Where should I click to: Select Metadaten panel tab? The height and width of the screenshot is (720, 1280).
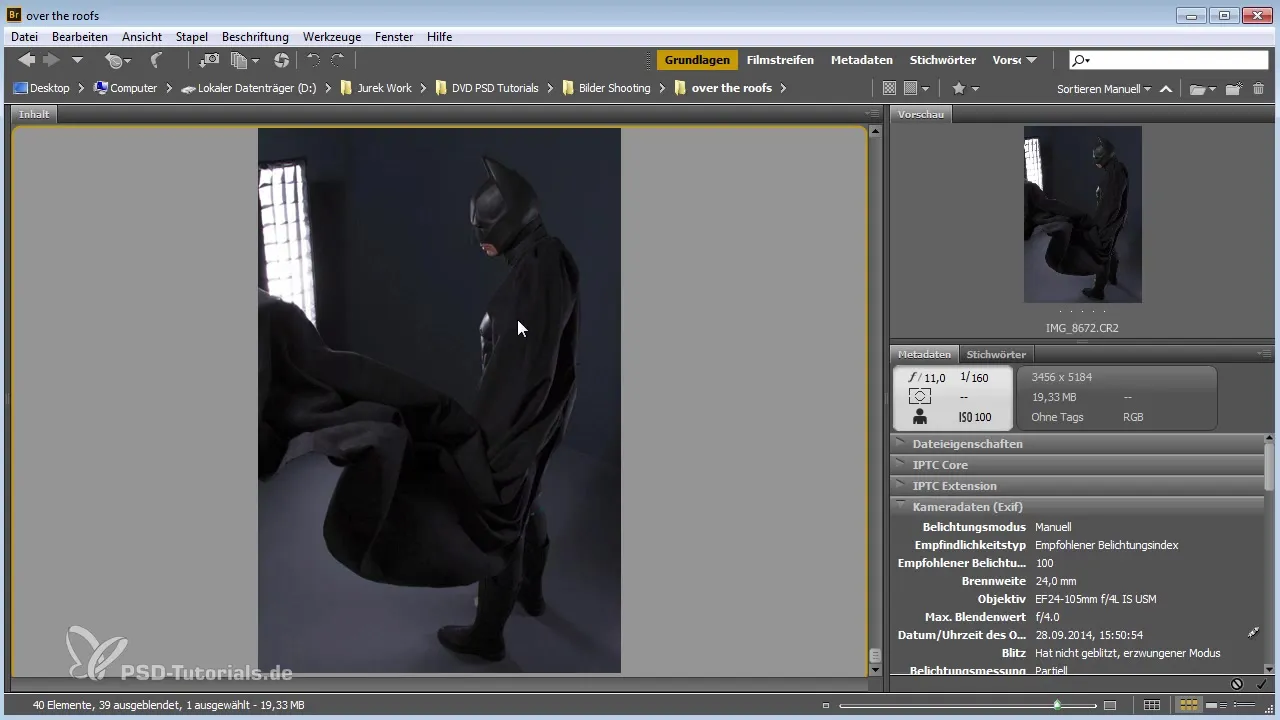tap(924, 354)
